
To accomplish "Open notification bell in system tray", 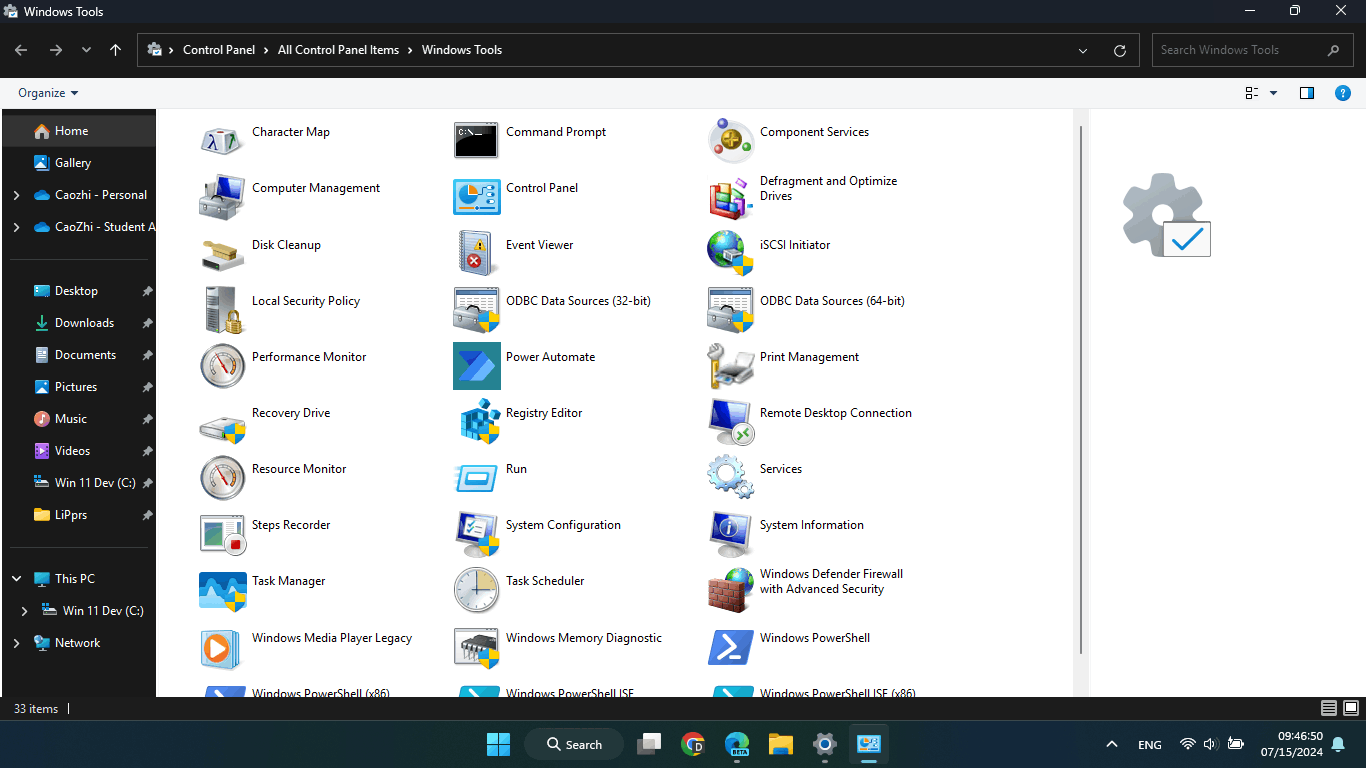I will click(x=1338, y=744).
